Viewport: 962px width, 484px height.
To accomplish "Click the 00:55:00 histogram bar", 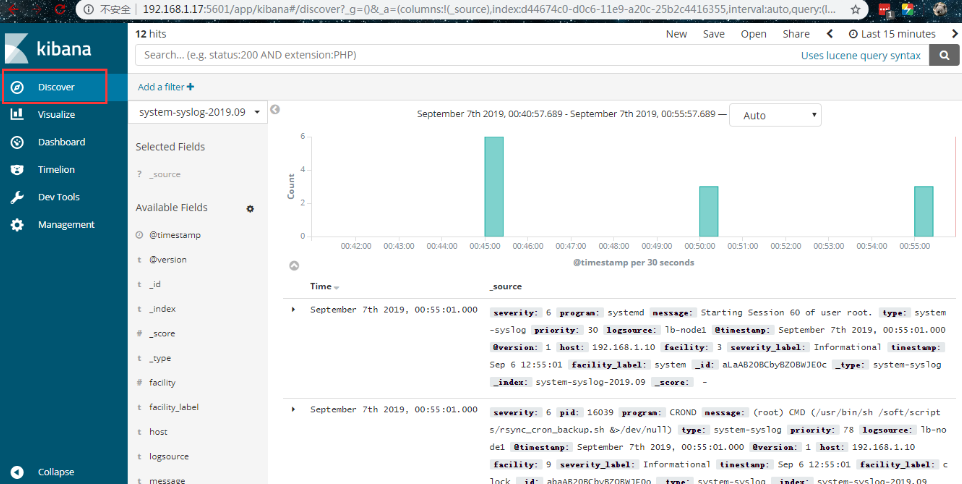I will (x=924, y=211).
